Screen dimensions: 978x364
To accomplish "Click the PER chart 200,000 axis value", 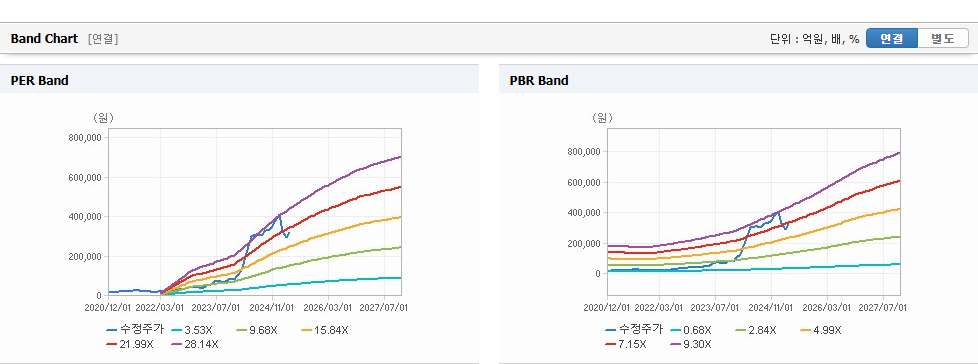I will [86, 256].
